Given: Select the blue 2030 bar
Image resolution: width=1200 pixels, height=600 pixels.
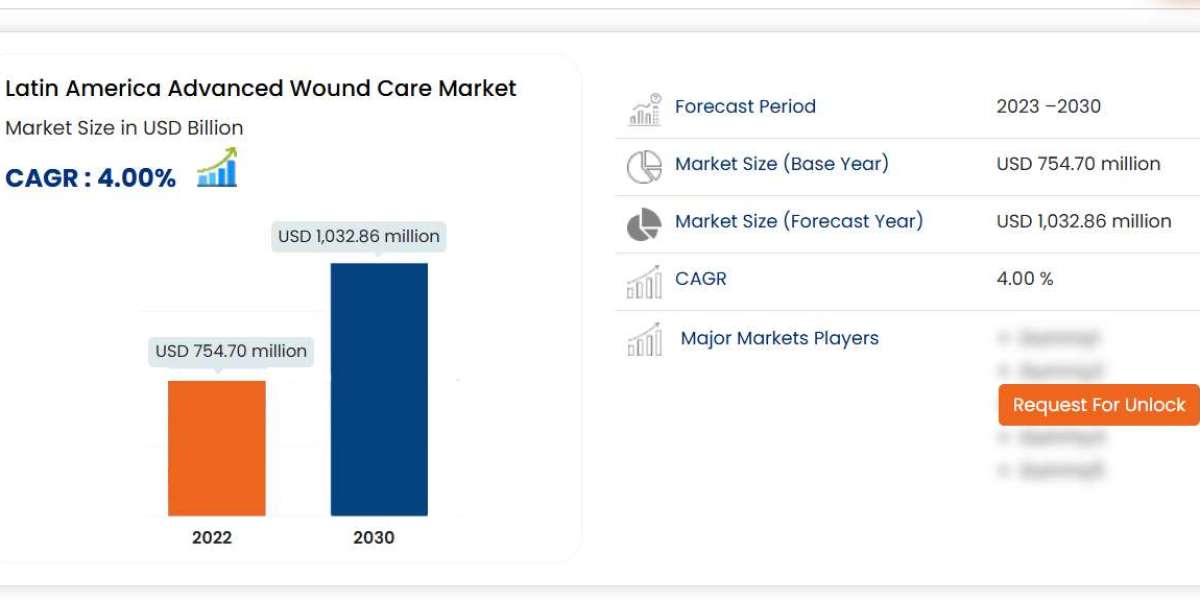Looking at the screenshot, I should 379,389.
